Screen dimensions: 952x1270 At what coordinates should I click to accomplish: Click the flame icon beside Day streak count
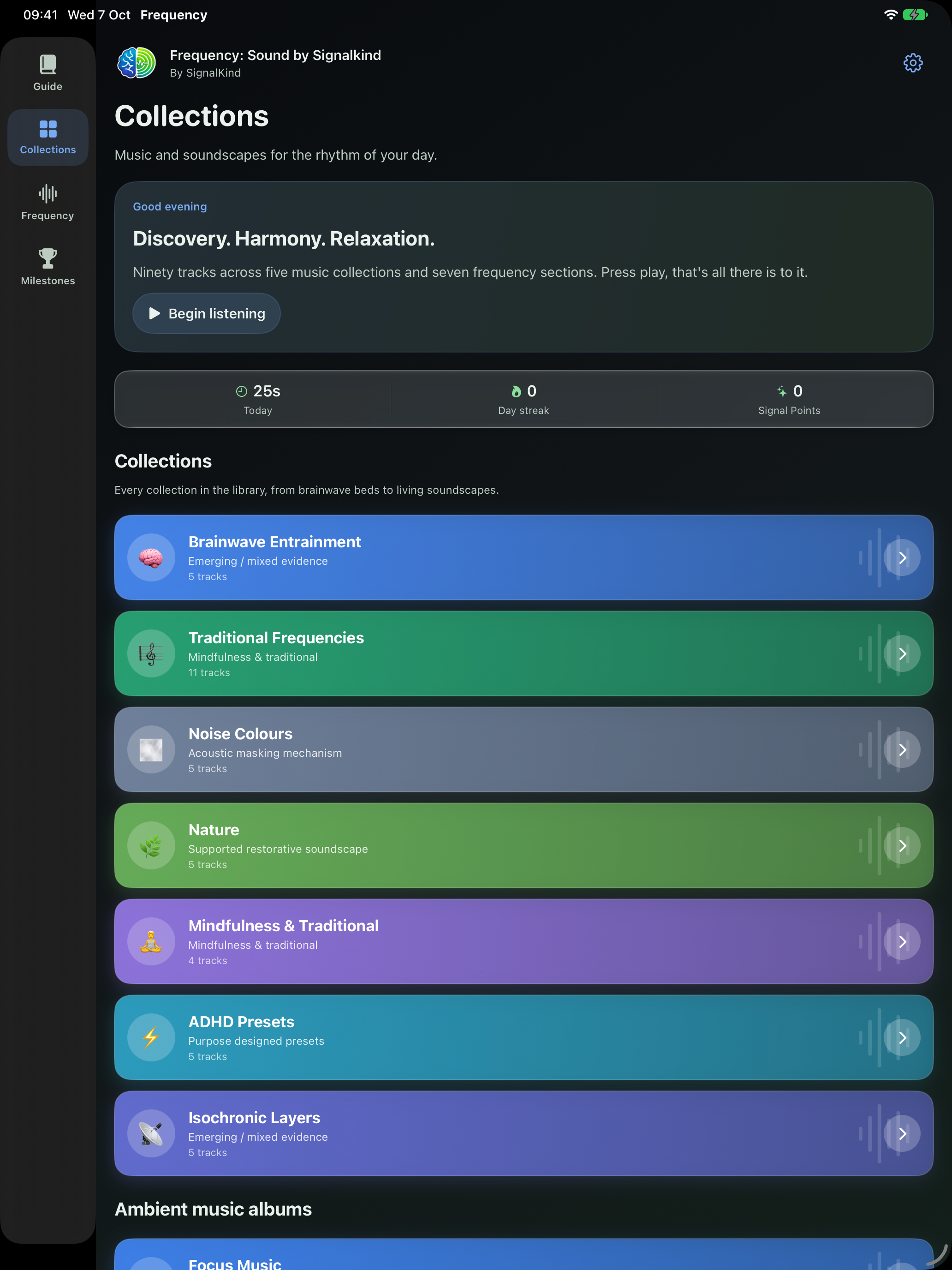(x=517, y=391)
